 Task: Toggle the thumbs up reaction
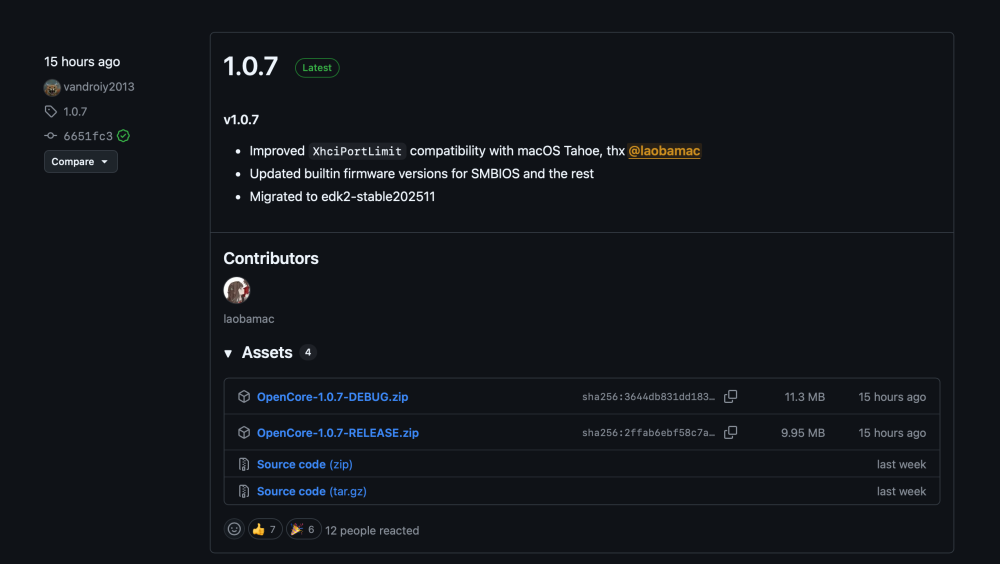point(265,529)
